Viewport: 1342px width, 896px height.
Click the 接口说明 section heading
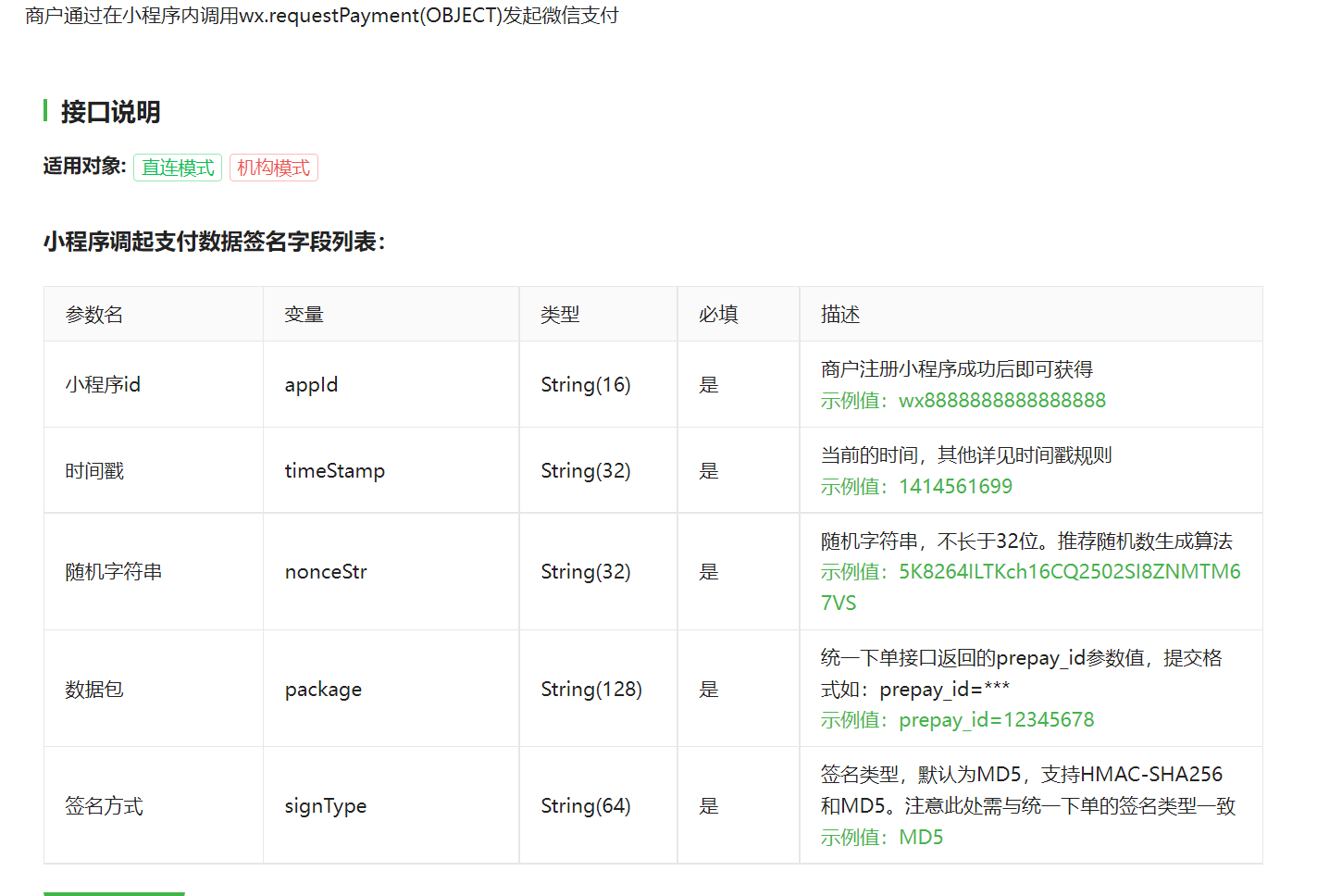[x=109, y=112]
